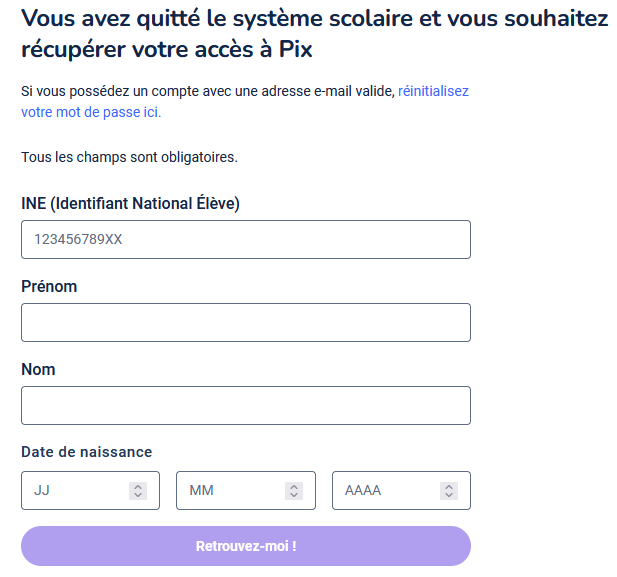Click the down arrow in the JJ day field
Screen dimensions: 617x577
click(x=138, y=495)
